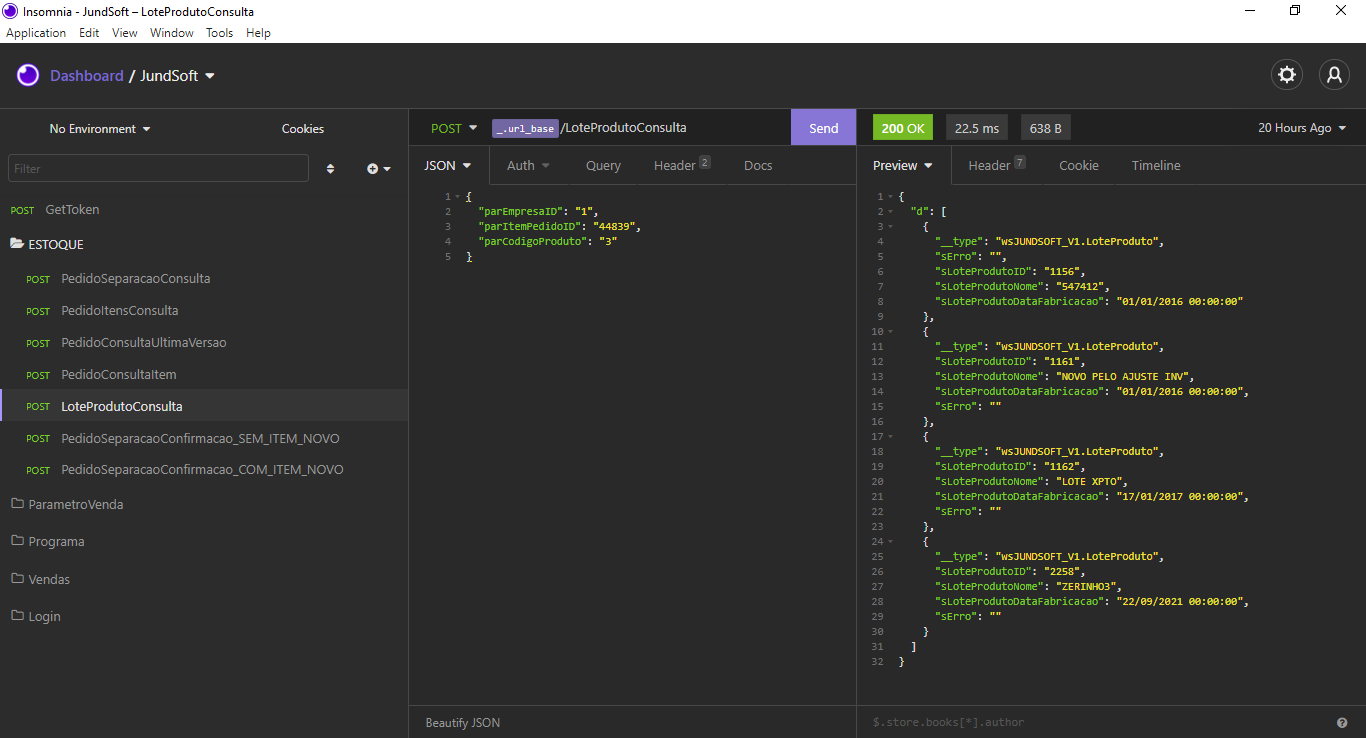
Task: Go to the Dashboard link
Action: [87, 76]
